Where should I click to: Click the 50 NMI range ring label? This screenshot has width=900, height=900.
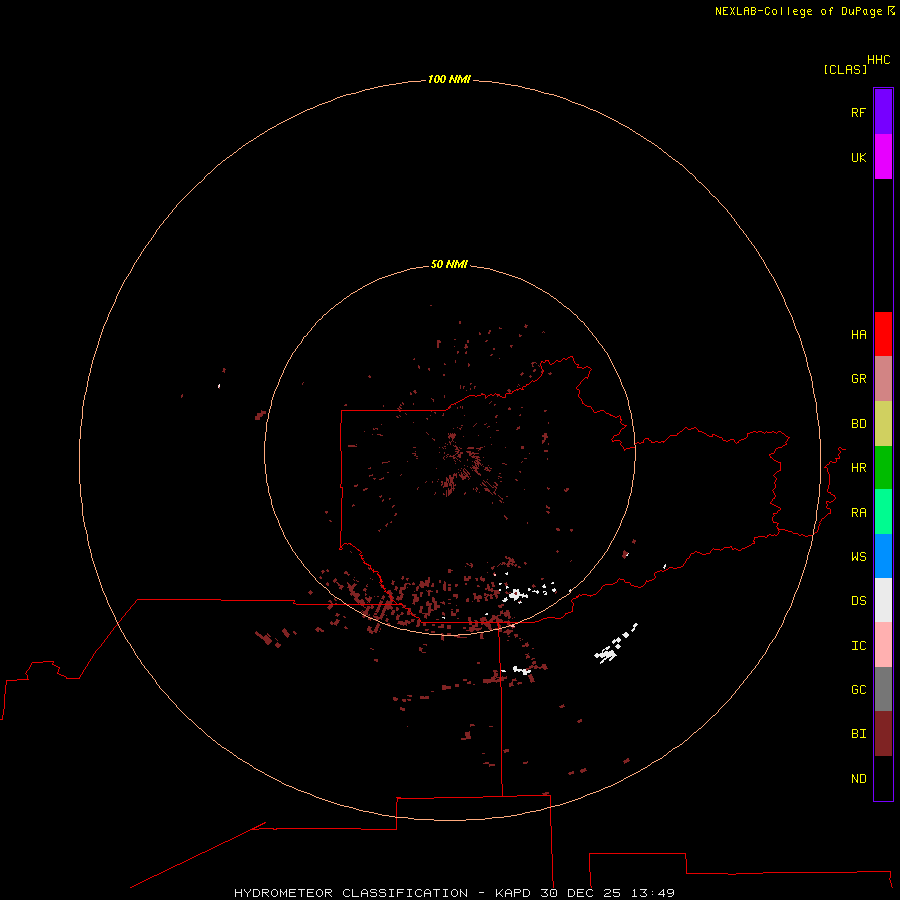click(449, 264)
